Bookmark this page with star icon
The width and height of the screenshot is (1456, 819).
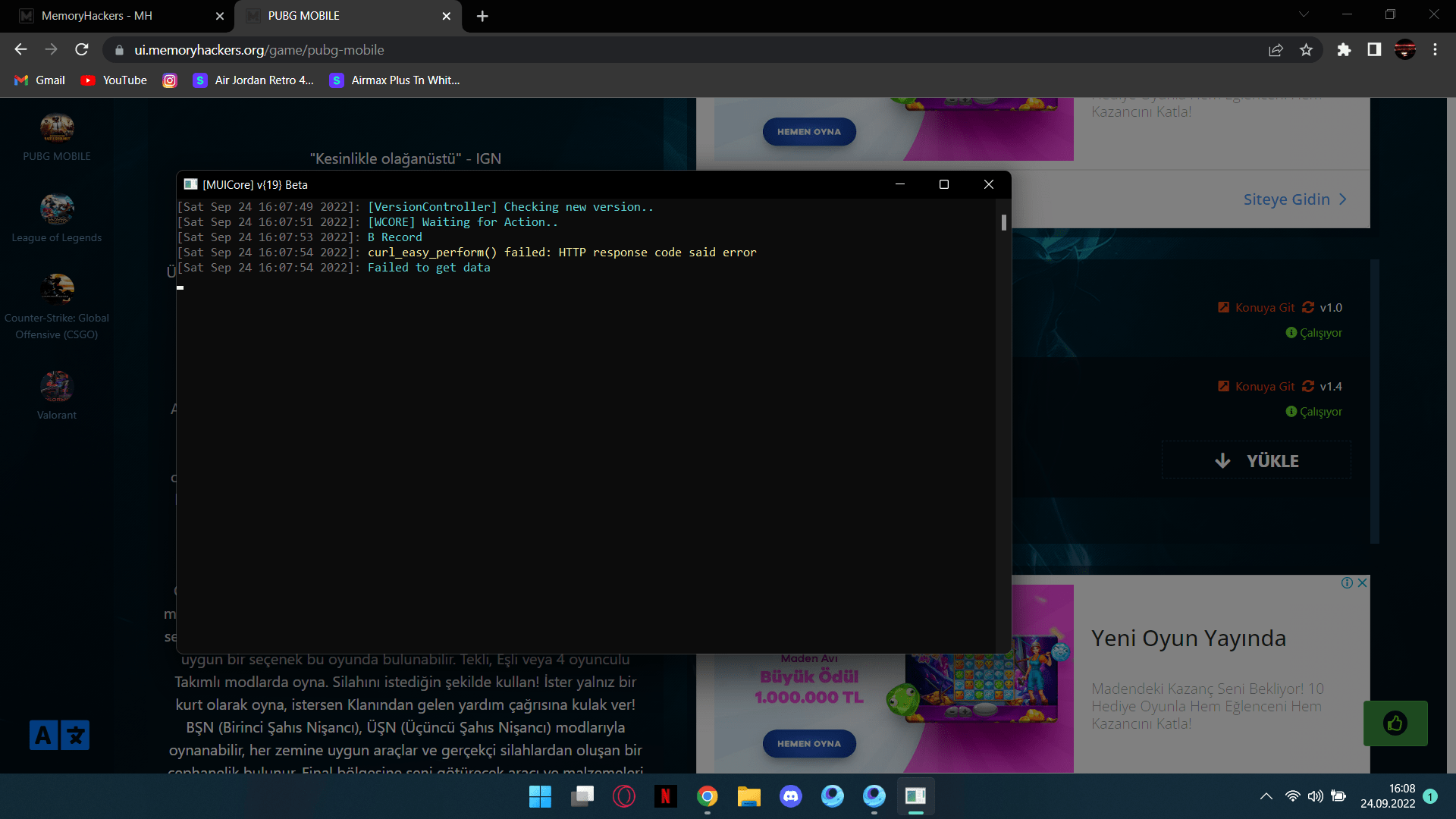[x=1306, y=50]
